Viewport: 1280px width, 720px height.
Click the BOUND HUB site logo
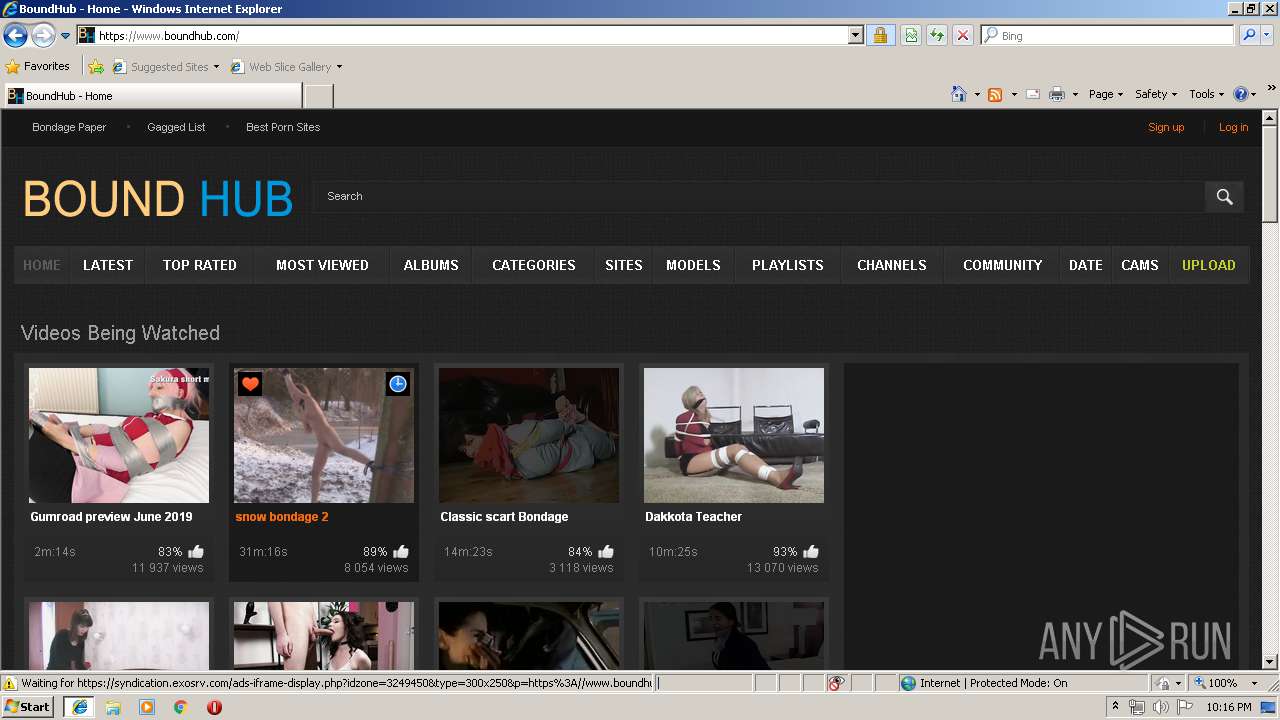[158, 199]
